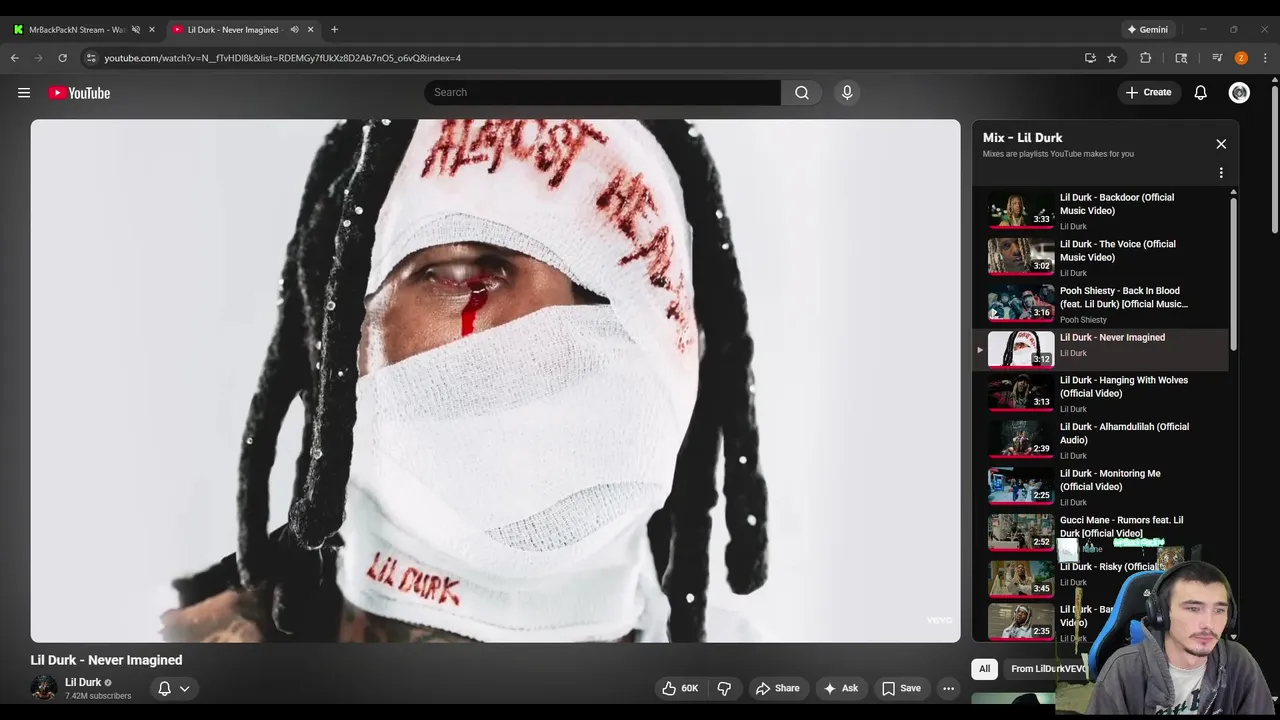Click the search magnifier button
Screen dimensions: 1280x720
click(801, 92)
